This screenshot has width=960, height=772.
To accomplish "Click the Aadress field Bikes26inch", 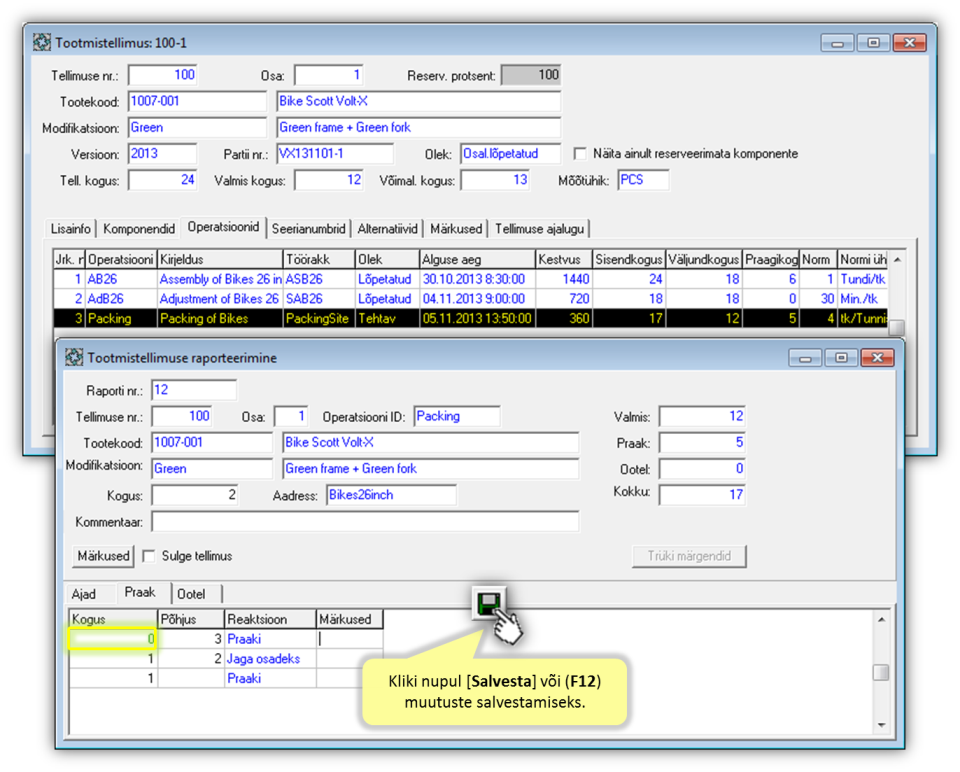I will [x=391, y=496].
